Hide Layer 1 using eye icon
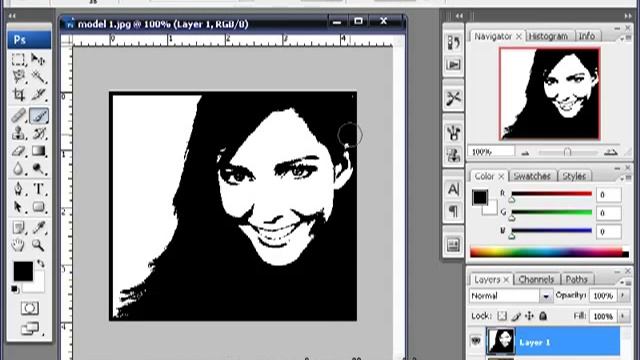This screenshot has width=640, height=360. (476, 340)
